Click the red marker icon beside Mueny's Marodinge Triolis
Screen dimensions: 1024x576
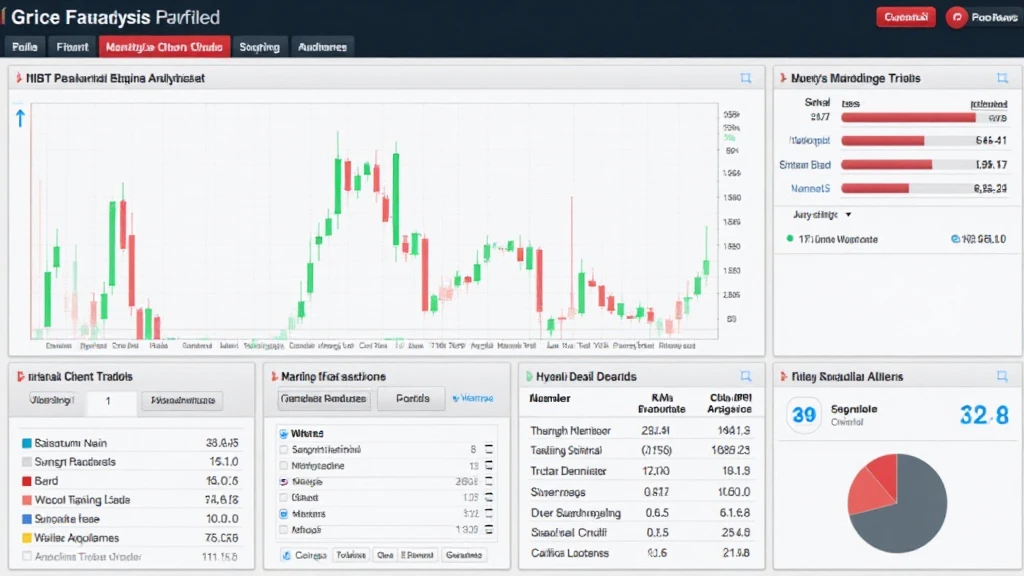click(x=783, y=78)
